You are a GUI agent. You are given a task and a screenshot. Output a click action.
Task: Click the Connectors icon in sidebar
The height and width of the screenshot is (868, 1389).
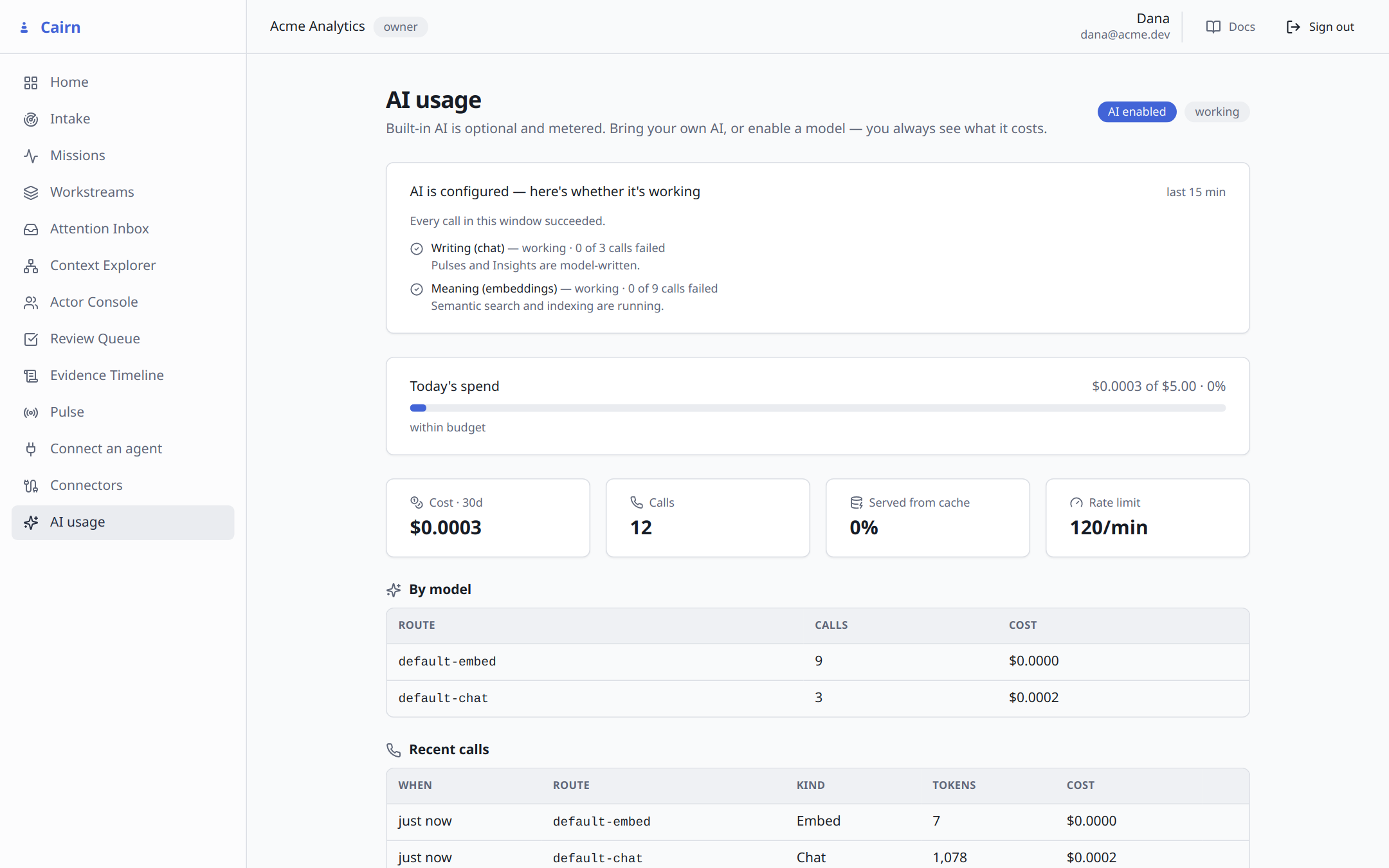point(31,486)
